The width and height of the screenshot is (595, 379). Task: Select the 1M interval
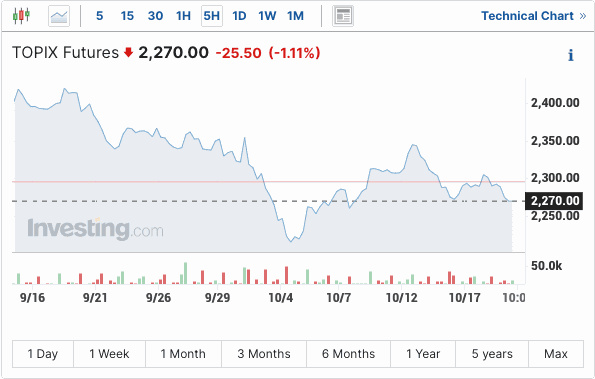(296, 16)
